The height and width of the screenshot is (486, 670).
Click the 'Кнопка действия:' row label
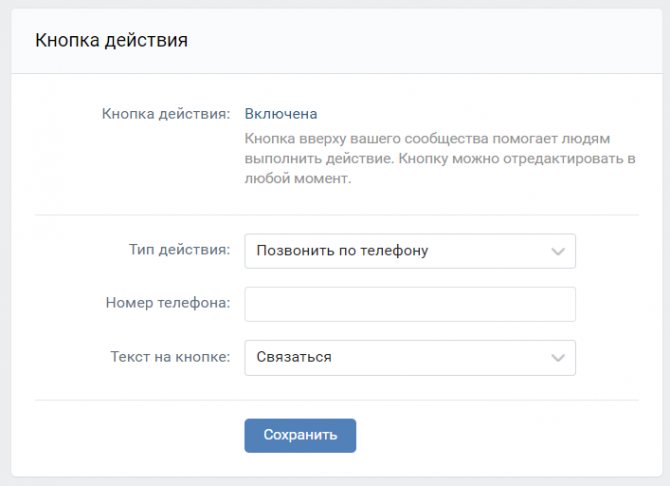point(166,114)
